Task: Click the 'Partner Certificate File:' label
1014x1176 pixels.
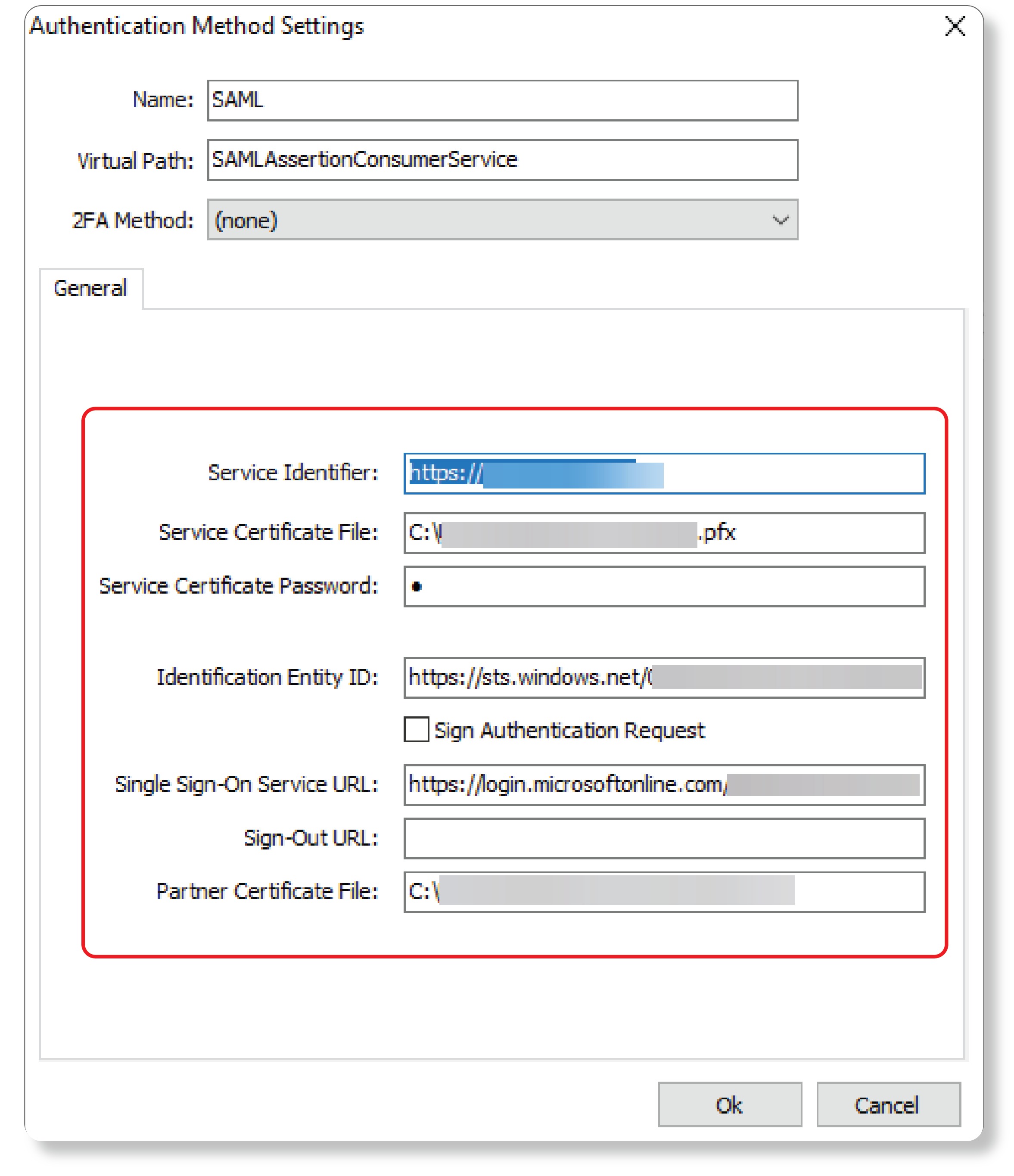Action: click(267, 892)
